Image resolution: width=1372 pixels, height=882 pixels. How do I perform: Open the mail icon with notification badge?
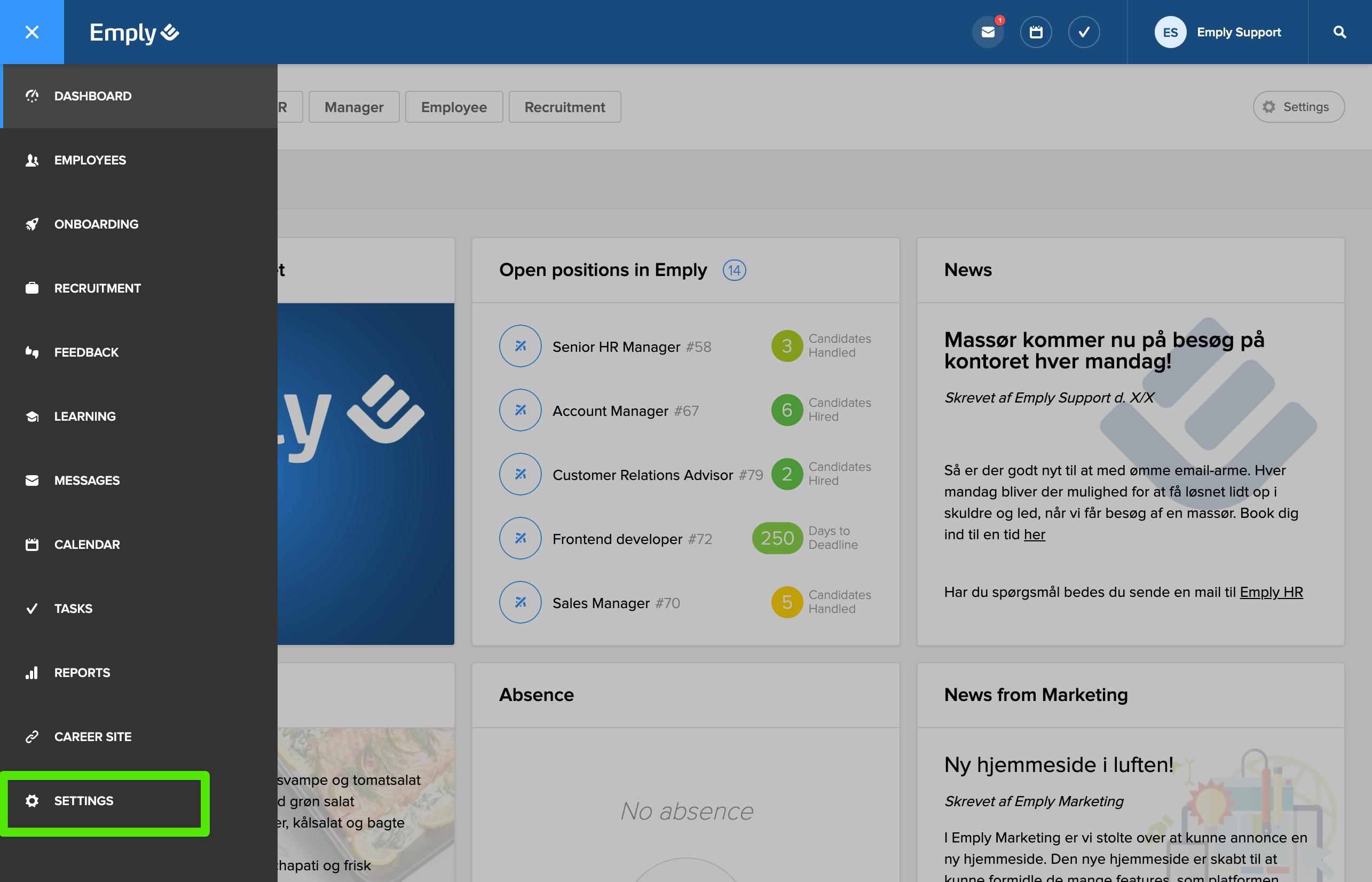tap(988, 32)
